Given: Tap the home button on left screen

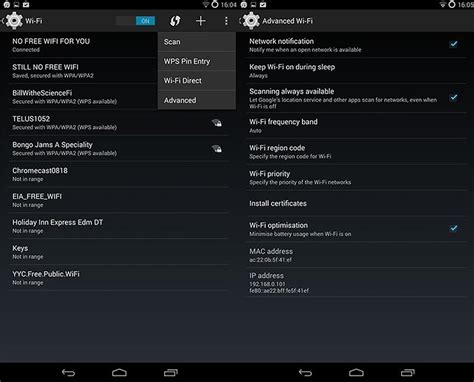Looking at the screenshot, I should (119, 372).
